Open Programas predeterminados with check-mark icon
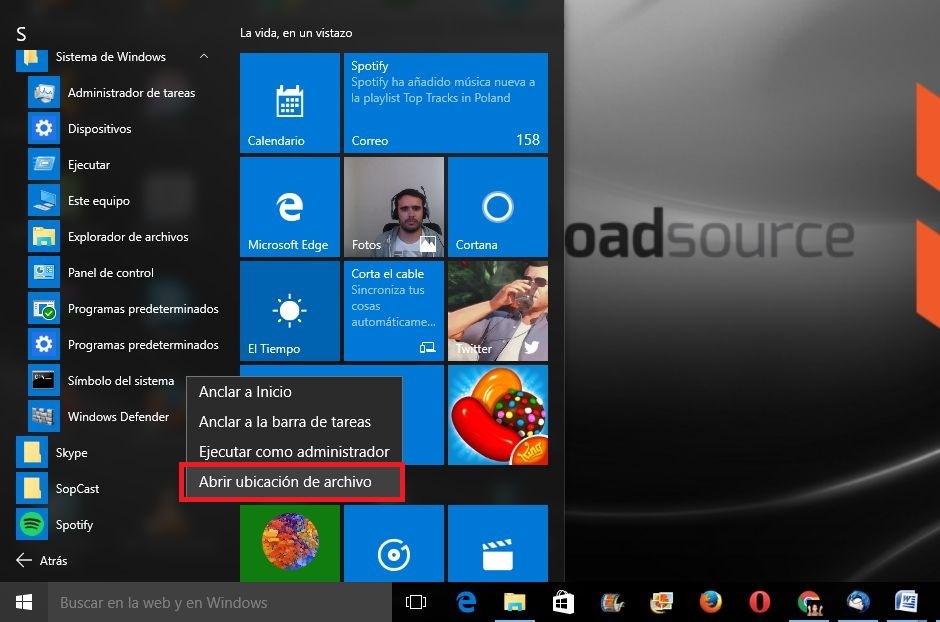This screenshot has height=622, width=940. click(x=44, y=309)
